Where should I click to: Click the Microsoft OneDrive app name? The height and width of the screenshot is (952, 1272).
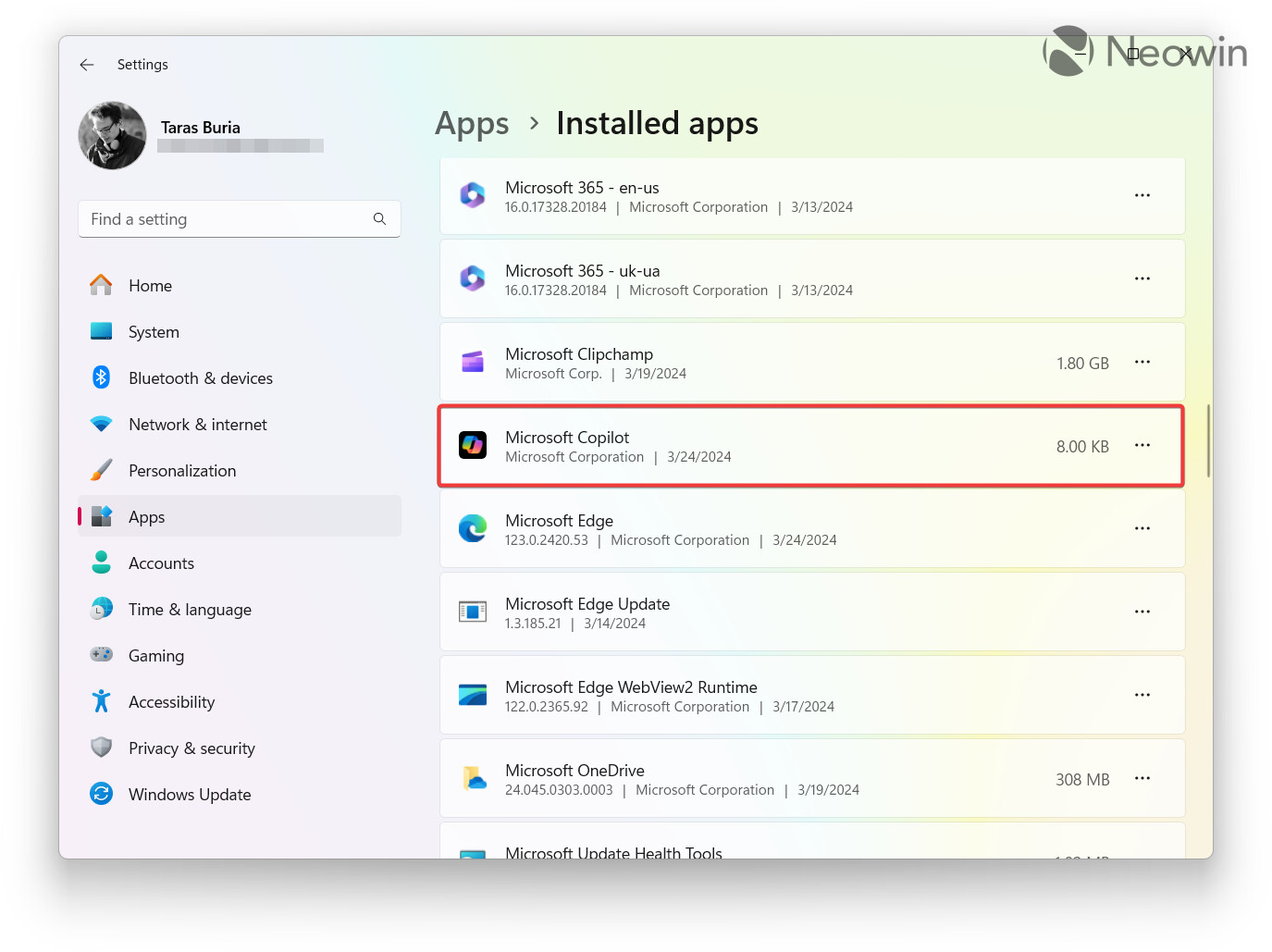574,771
